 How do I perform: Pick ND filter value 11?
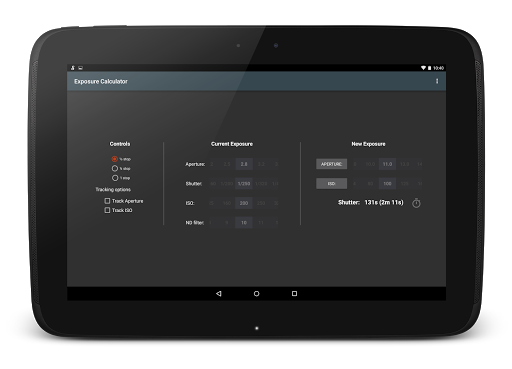click(261, 223)
